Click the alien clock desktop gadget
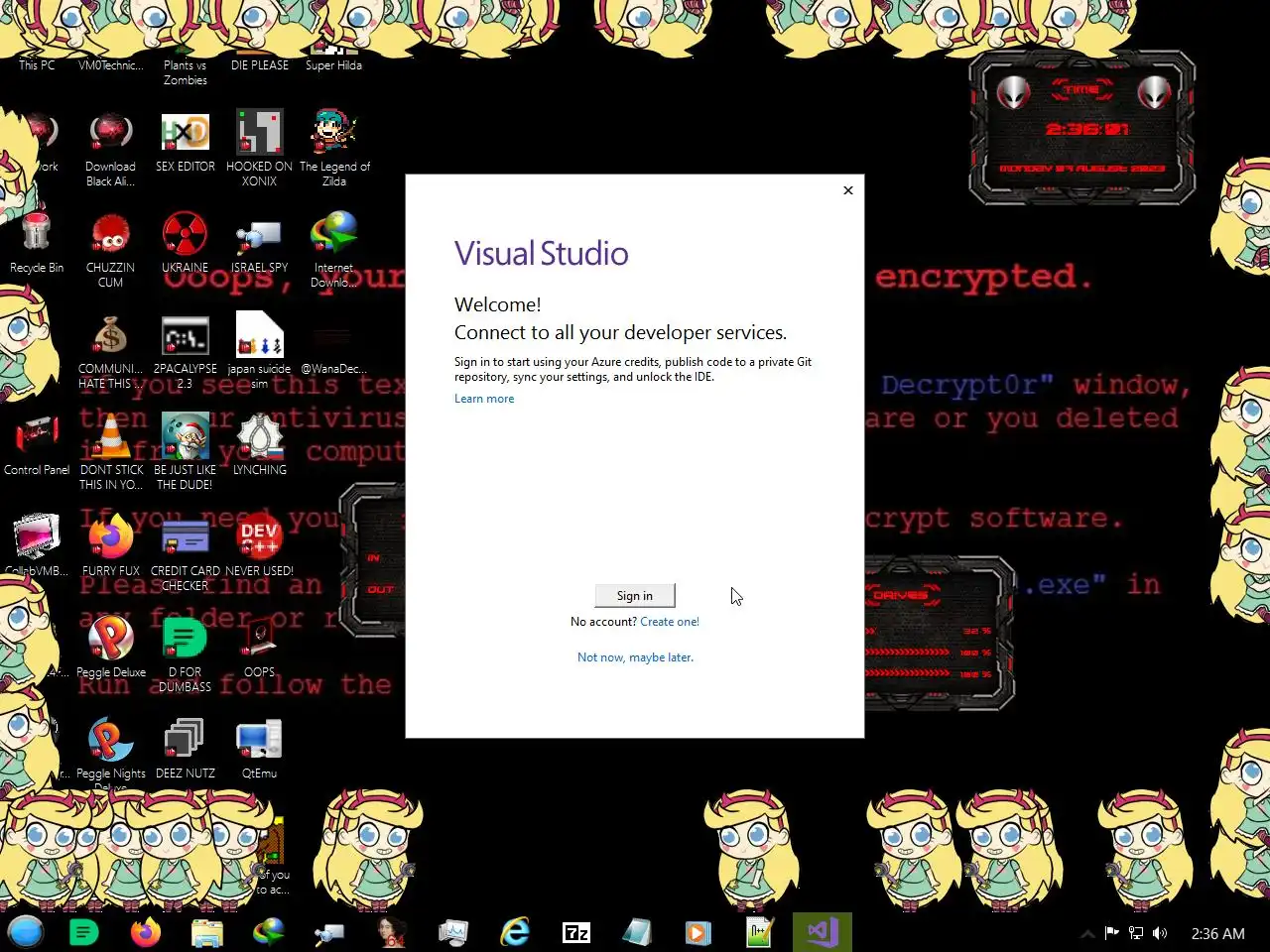Screen dimensions: 1270x952 tap(1081, 128)
